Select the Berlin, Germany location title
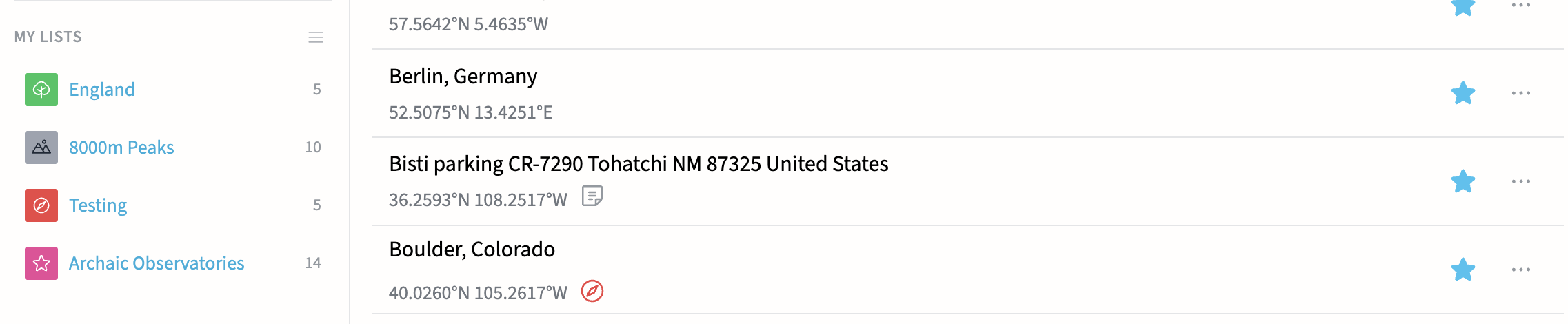Viewport: 1568px width, 324px height. 463,76
